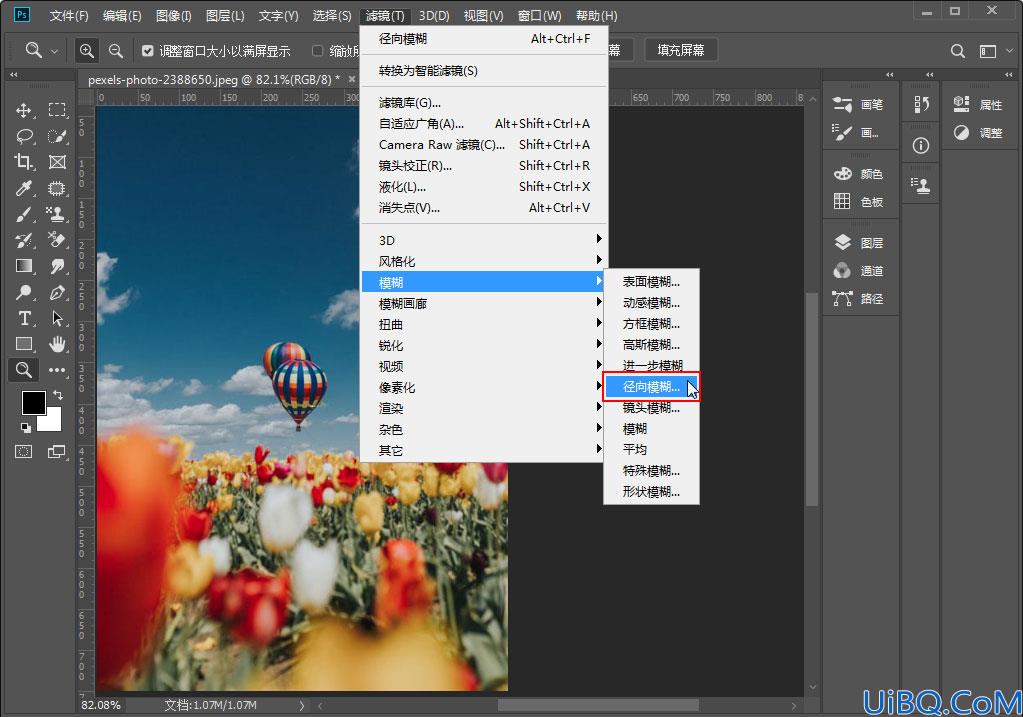
Task: Expand the 锐化 filter submenu
Action: [483, 345]
